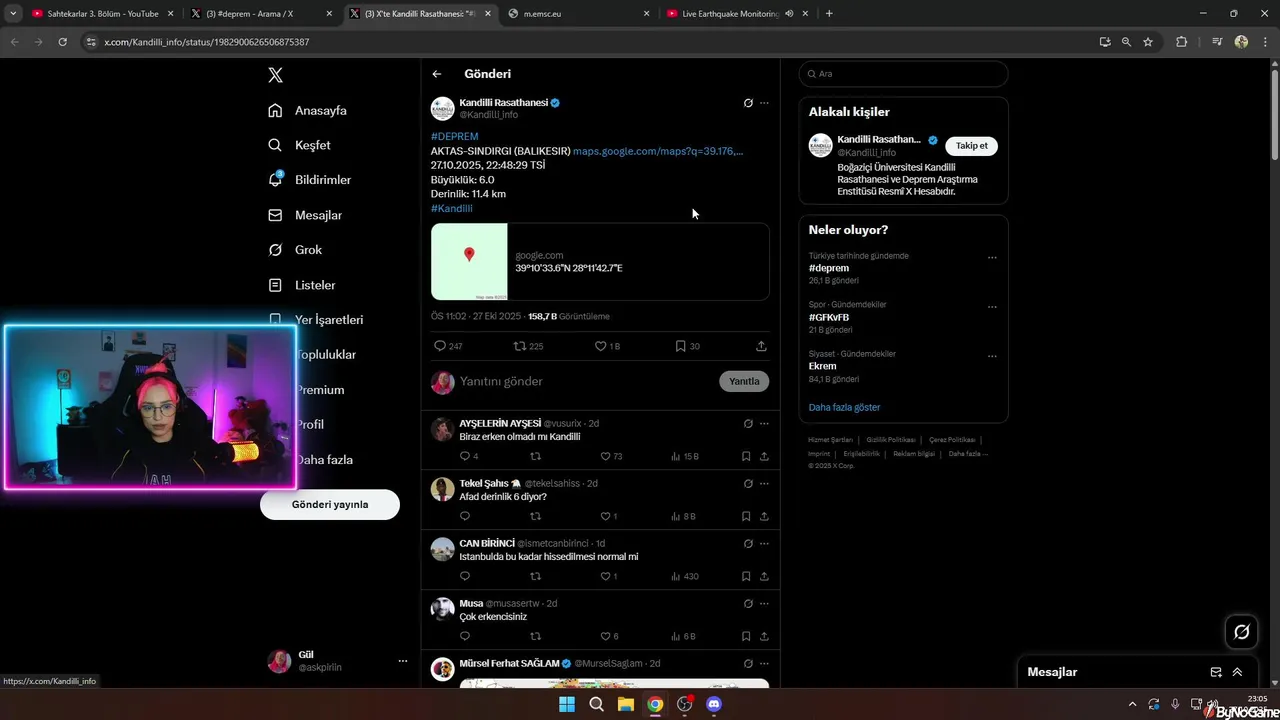Bookmark this page with star icon
The width and height of the screenshot is (1280, 720).
point(1148,42)
